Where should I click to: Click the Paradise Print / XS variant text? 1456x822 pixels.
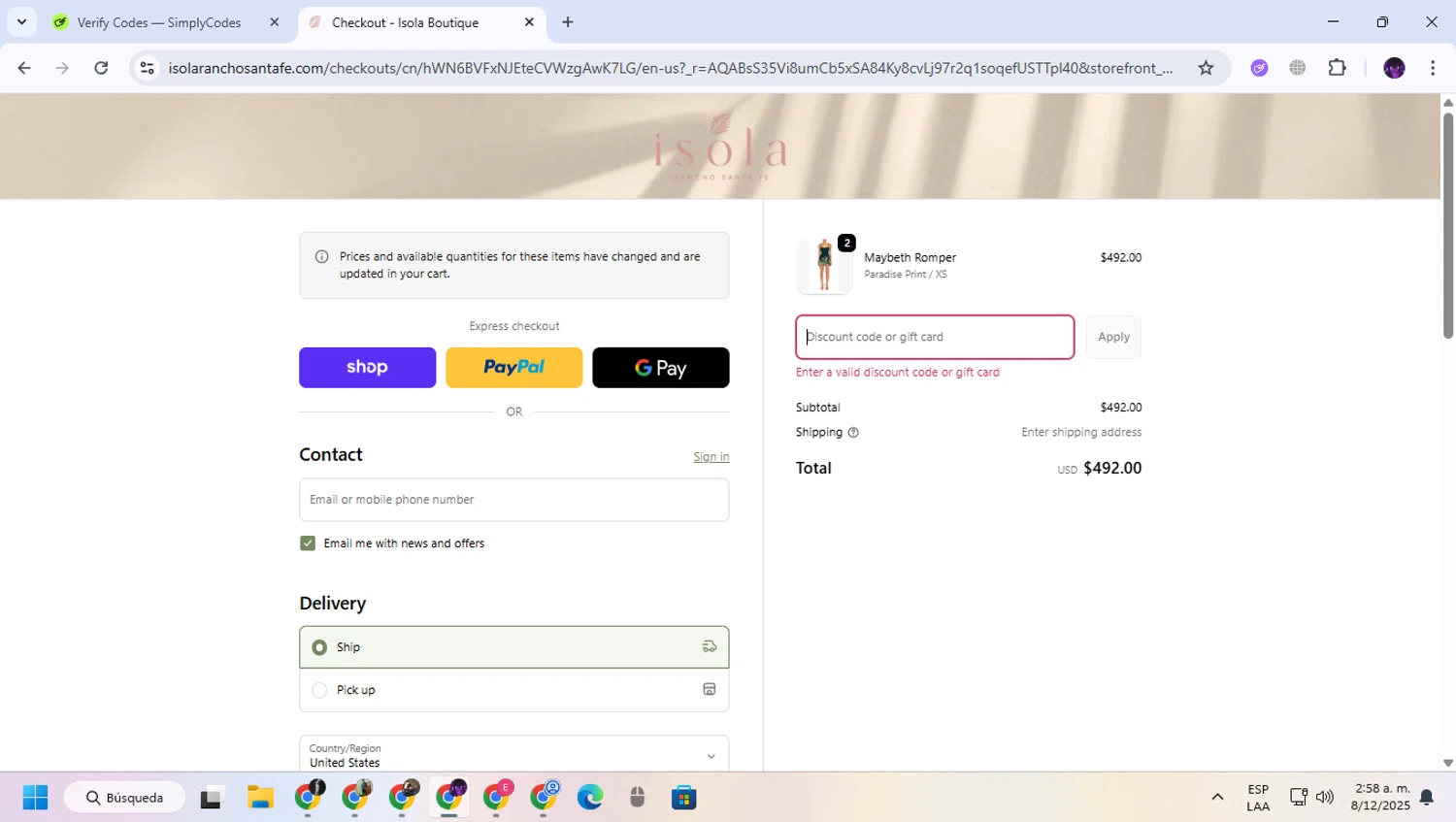coord(906,275)
